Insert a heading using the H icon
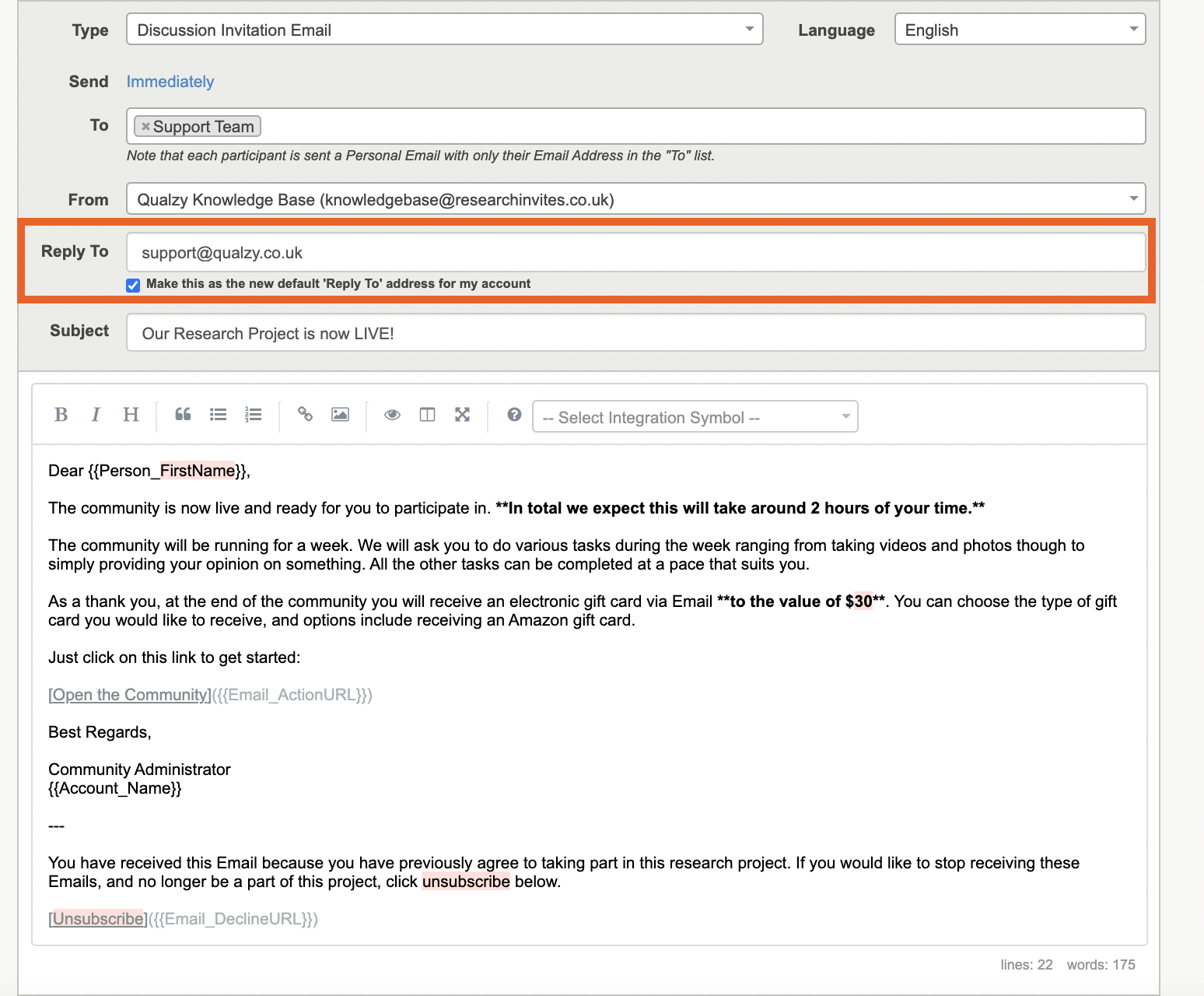Viewport: 1204px width, 996px height. click(131, 415)
